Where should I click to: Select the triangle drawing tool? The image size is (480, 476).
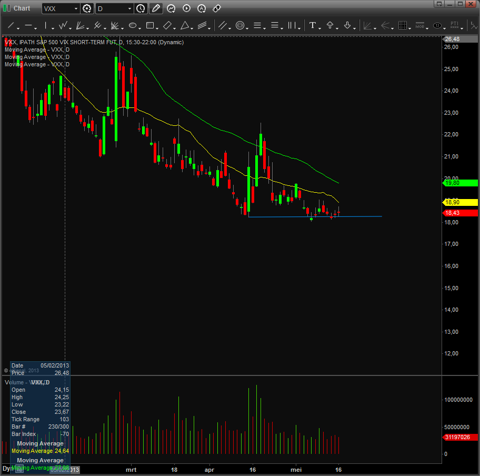pyautogui.click(x=185, y=25)
